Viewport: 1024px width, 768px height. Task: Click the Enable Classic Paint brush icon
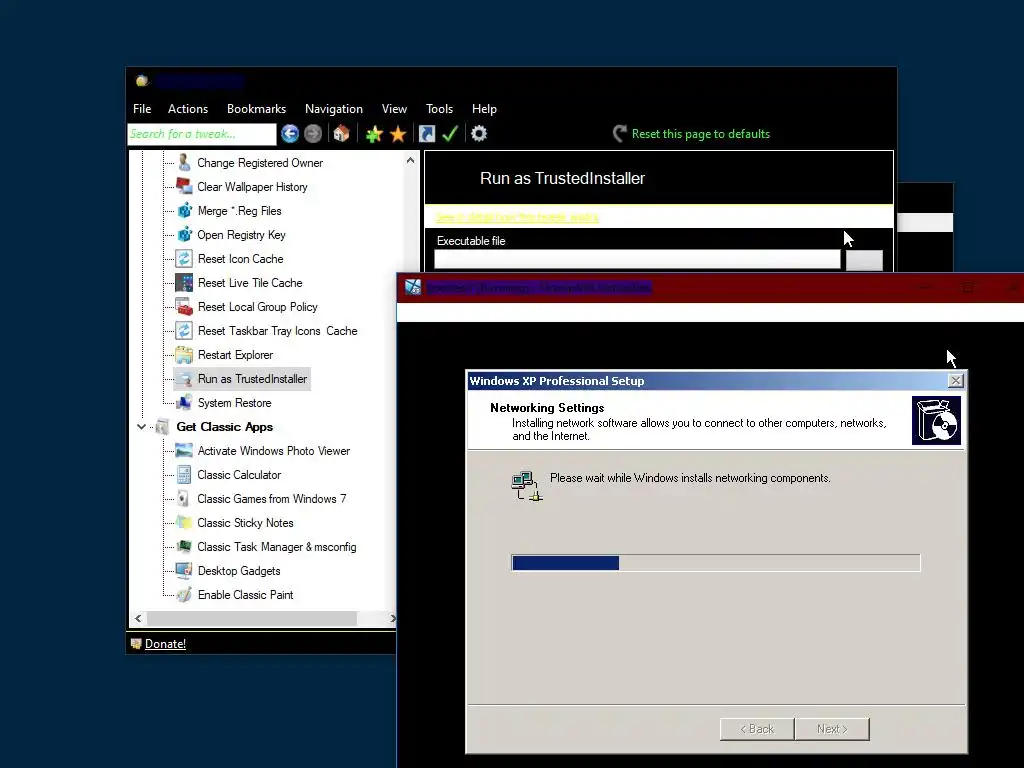click(x=184, y=594)
